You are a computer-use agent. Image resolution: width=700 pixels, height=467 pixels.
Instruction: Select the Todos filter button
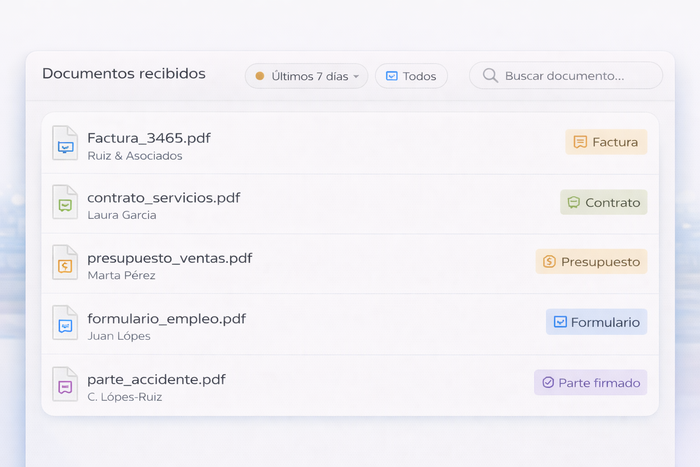point(411,76)
